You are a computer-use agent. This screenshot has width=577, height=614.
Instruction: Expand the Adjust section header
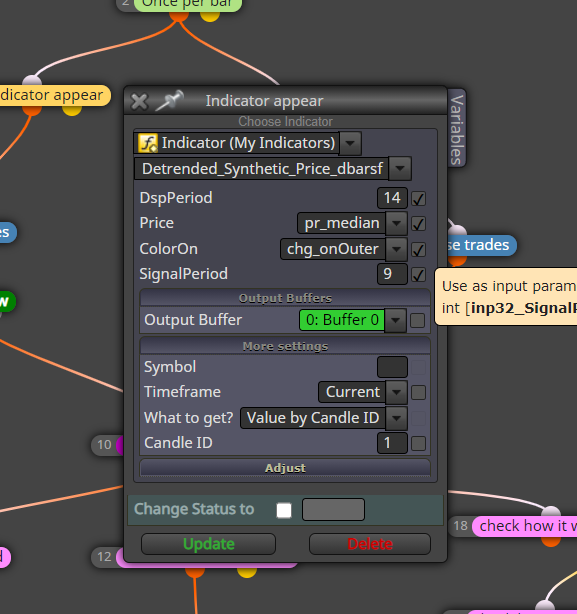pyautogui.click(x=285, y=468)
